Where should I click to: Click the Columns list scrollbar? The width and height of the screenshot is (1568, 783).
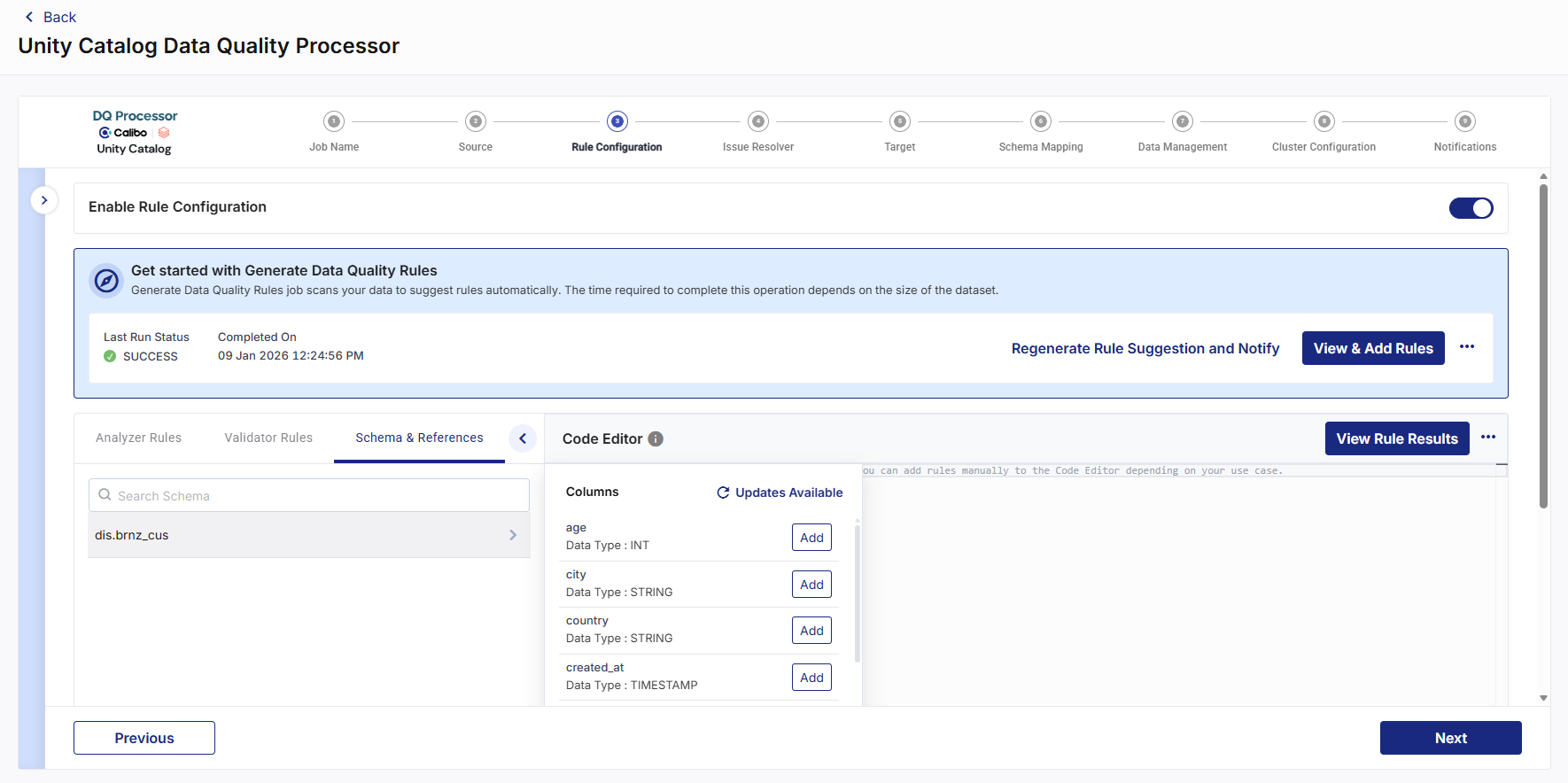(857, 593)
